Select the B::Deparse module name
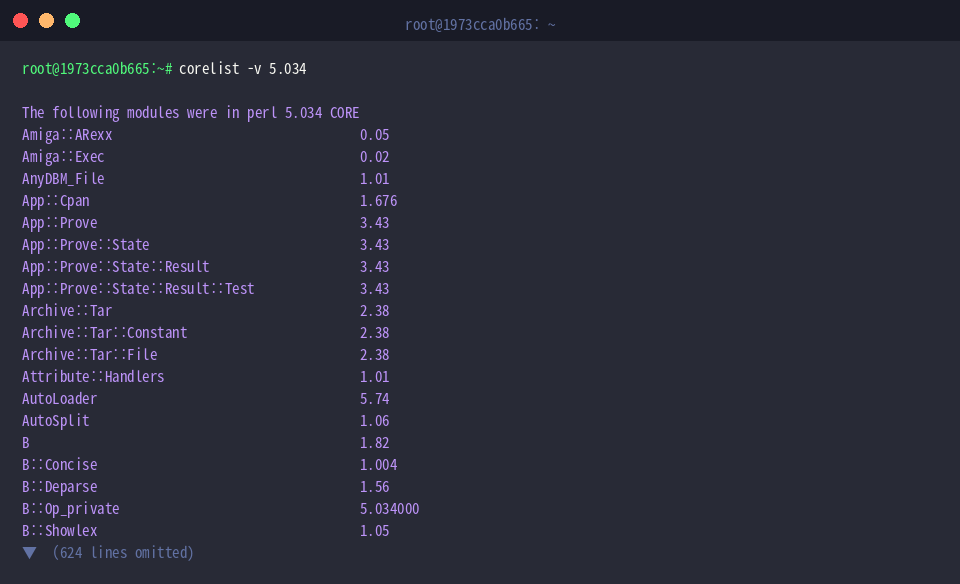 (x=59, y=487)
